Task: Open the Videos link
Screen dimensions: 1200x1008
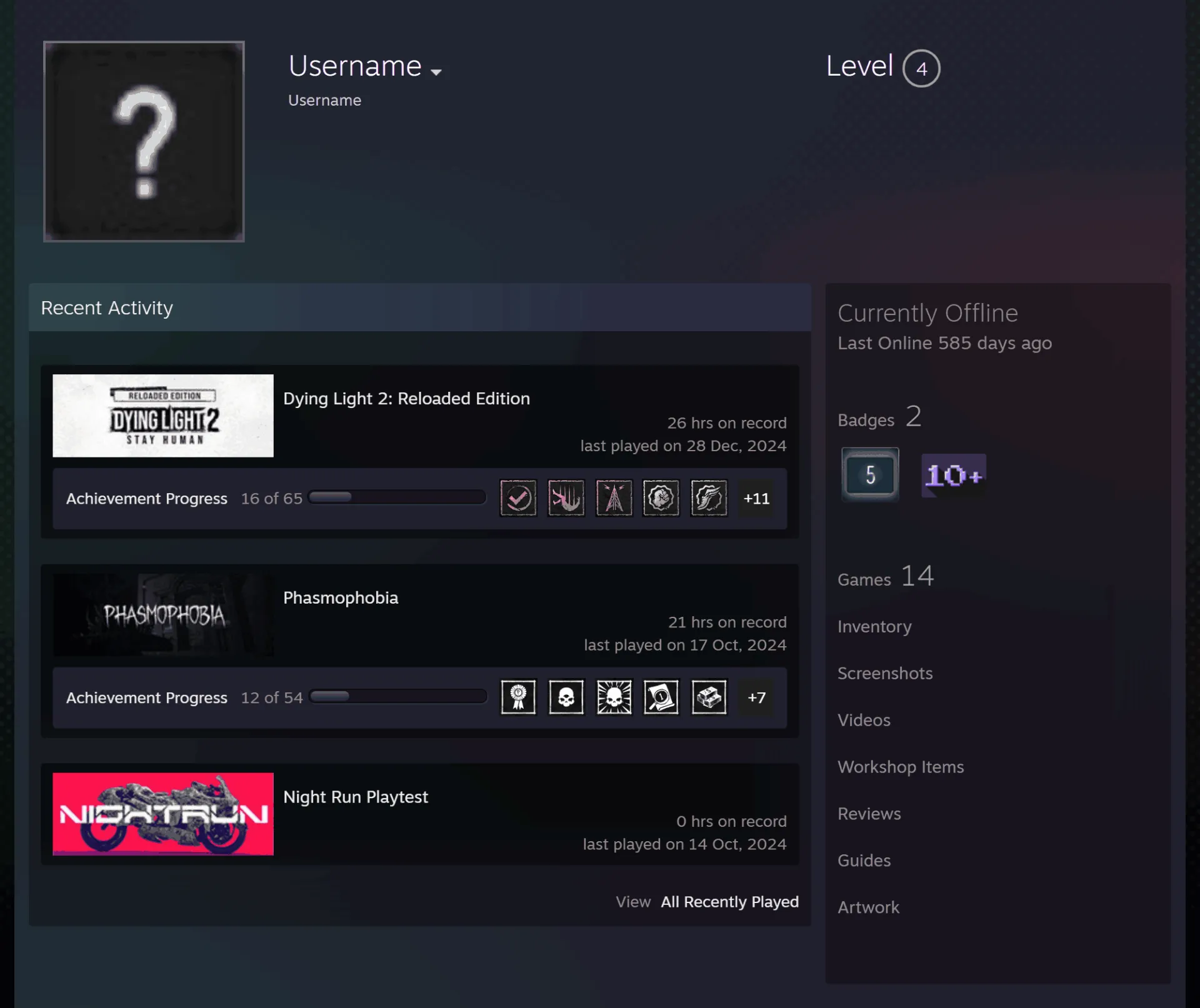Action: pyautogui.click(x=864, y=720)
